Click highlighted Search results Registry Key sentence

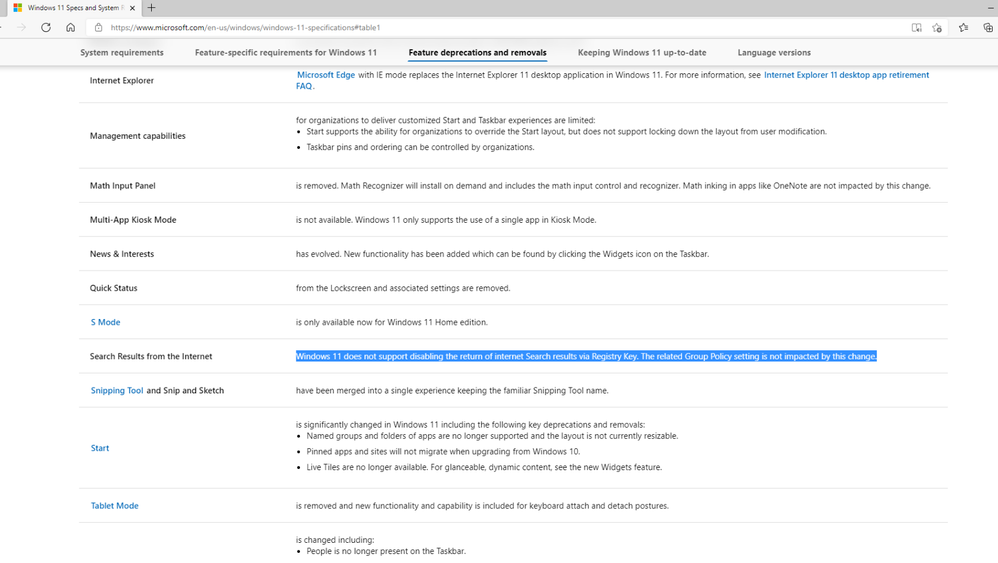click(586, 356)
